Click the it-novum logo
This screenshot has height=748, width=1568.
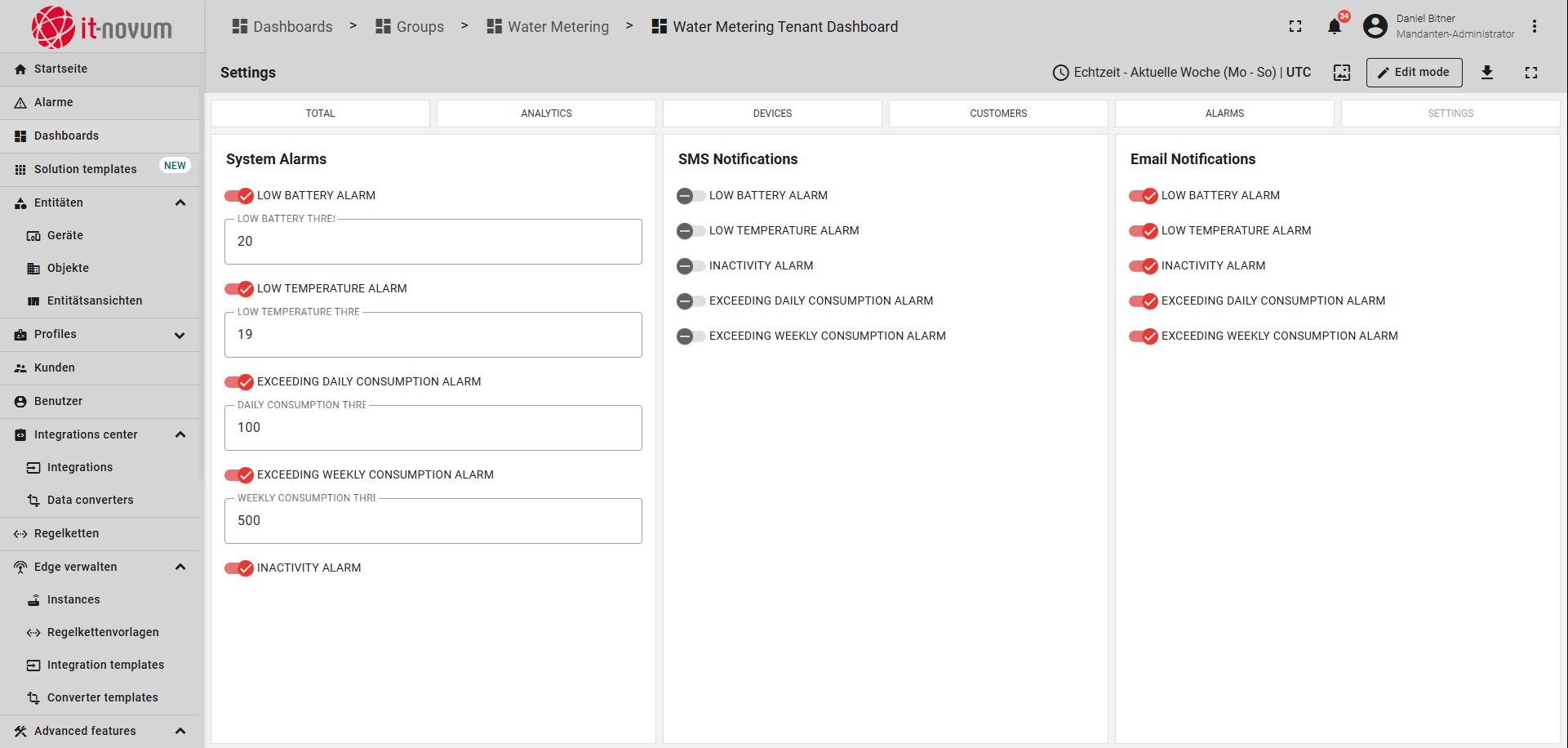[x=102, y=28]
